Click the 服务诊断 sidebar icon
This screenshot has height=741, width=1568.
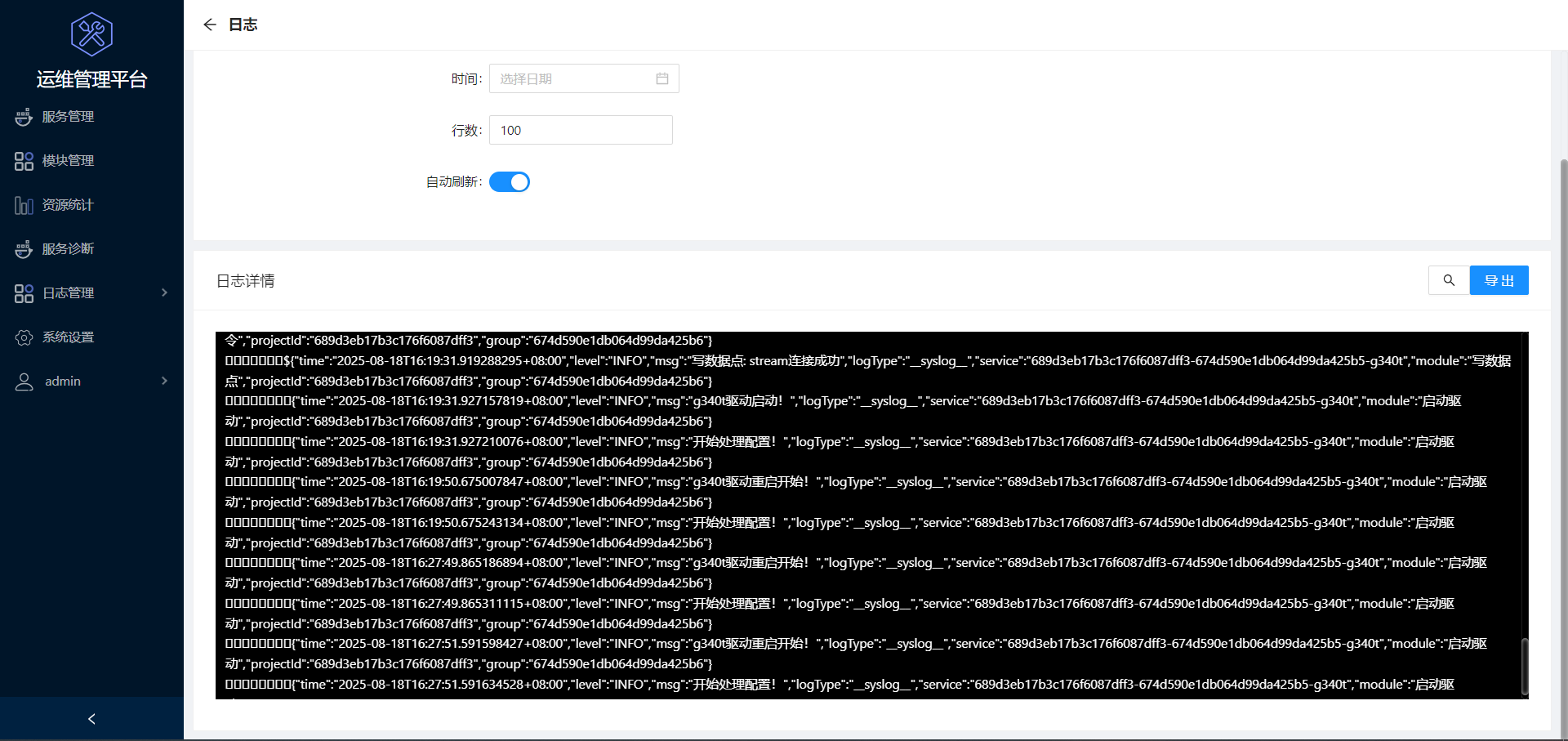[x=24, y=249]
